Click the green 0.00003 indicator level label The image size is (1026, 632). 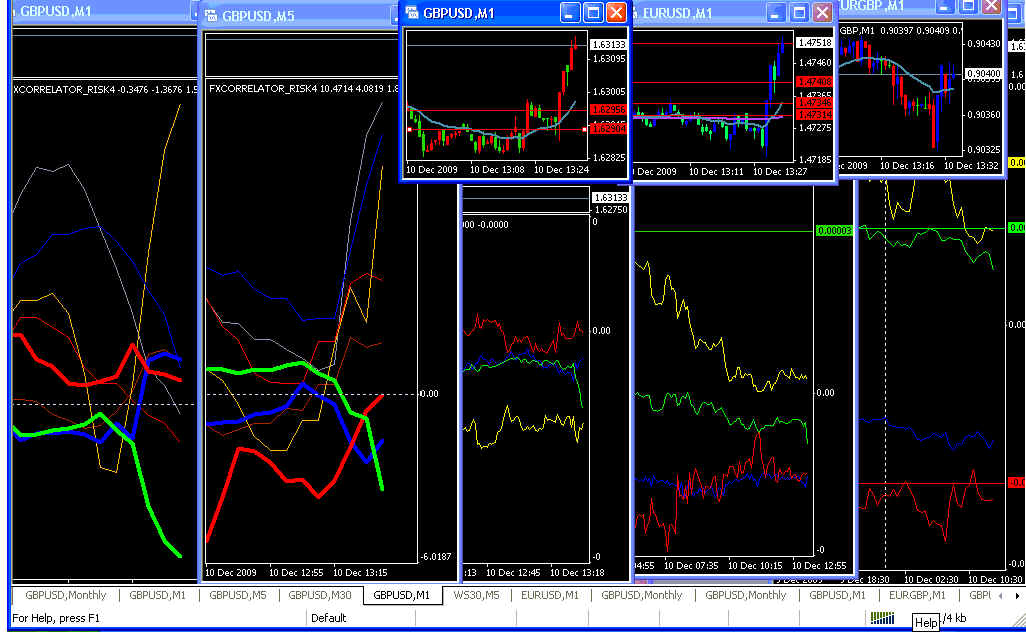(x=834, y=231)
